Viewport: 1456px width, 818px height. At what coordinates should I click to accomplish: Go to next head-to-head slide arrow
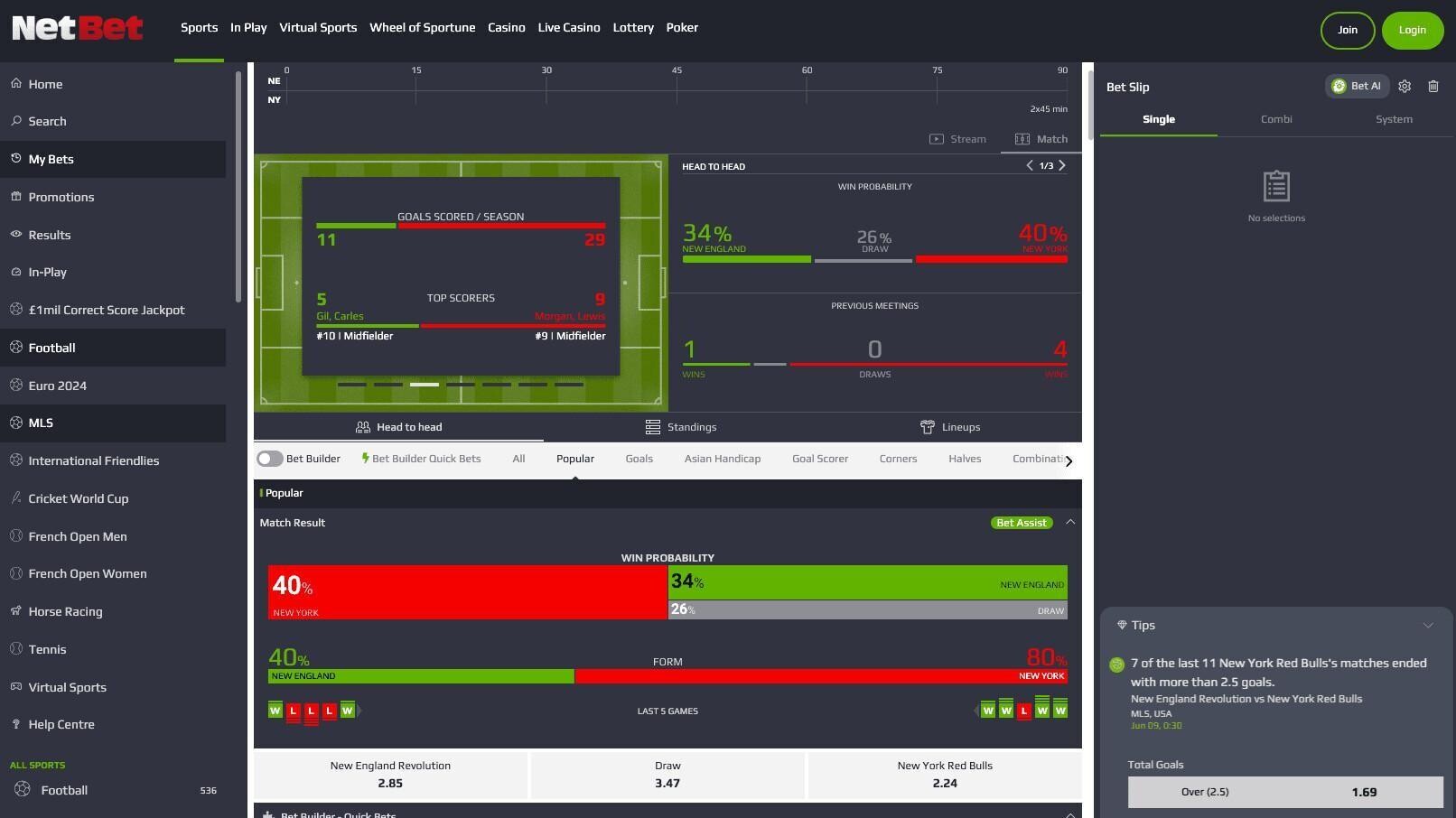pos(1062,166)
